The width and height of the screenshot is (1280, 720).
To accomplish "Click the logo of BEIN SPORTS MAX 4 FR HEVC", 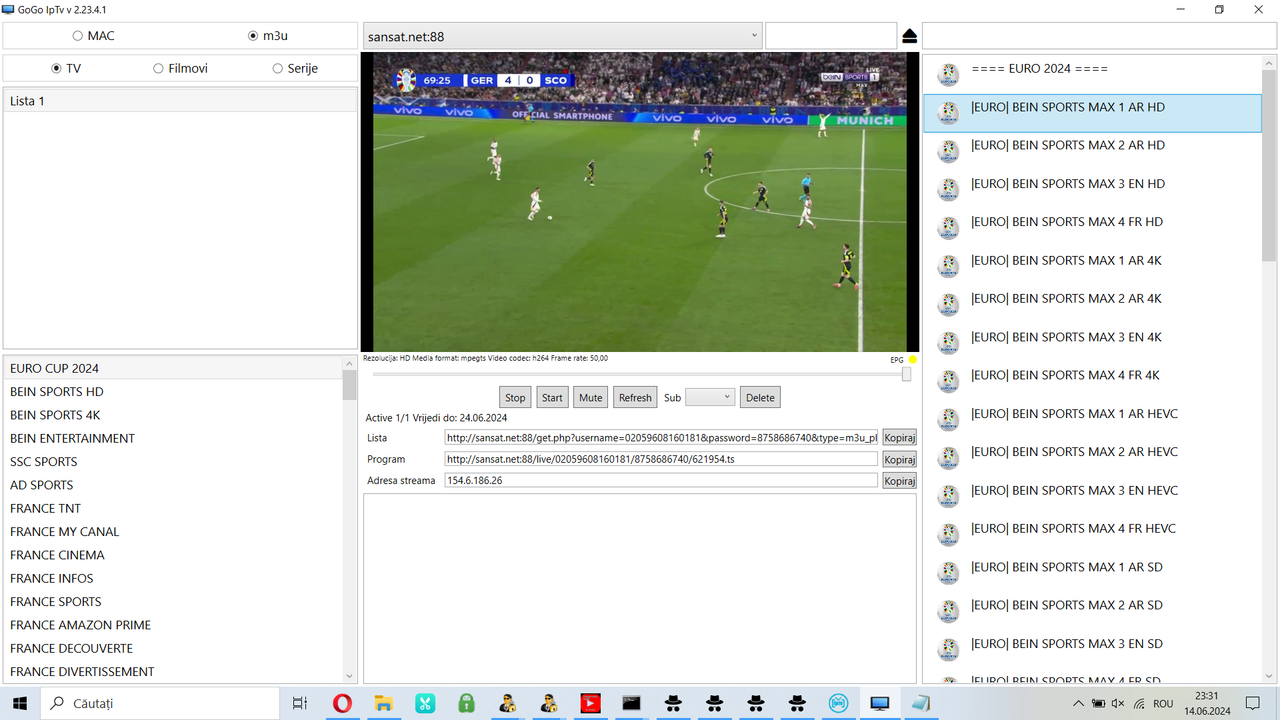I will pyautogui.click(x=948, y=534).
